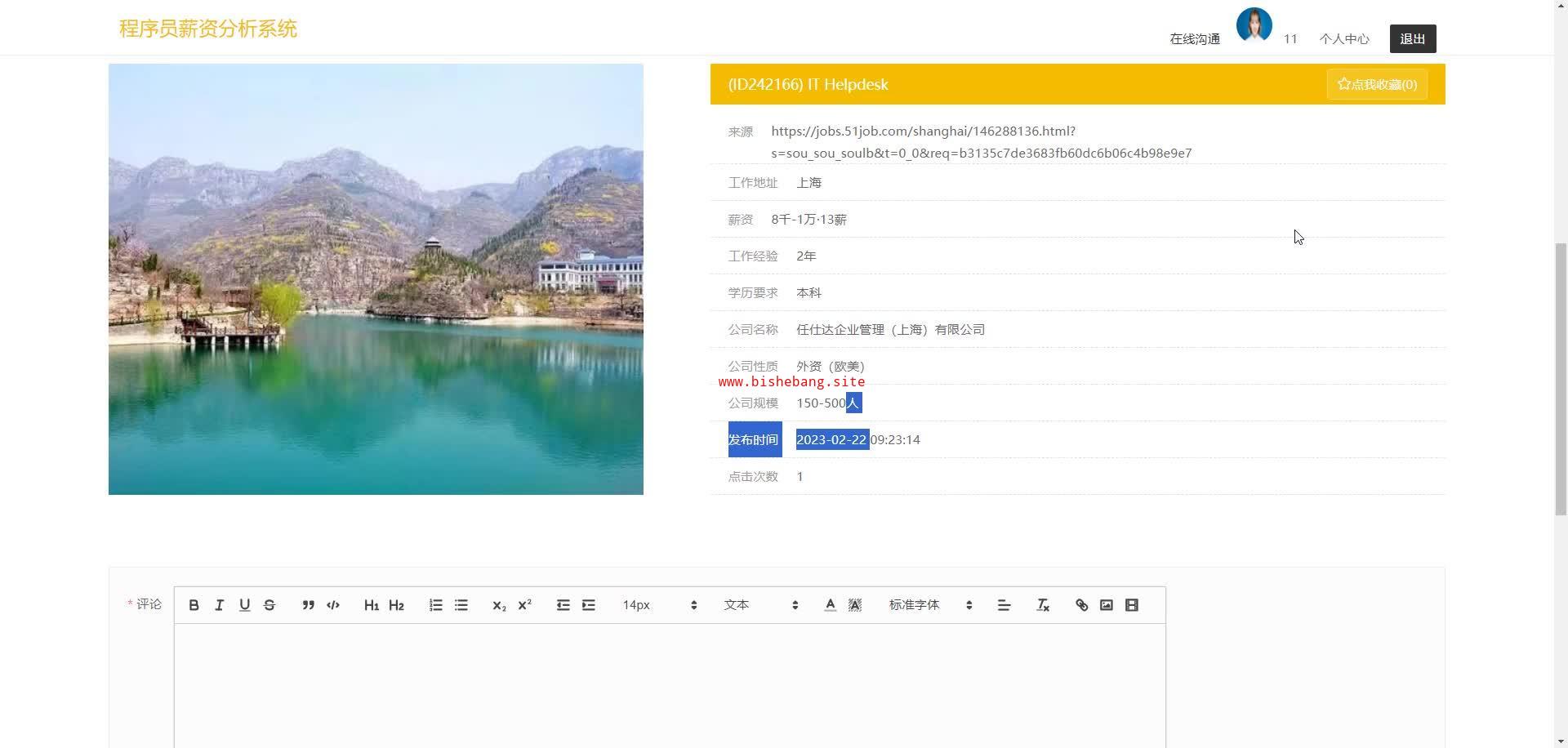Open the text color picker
Image resolution: width=1568 pixels, height=748 pixels.
click(830, 605)
